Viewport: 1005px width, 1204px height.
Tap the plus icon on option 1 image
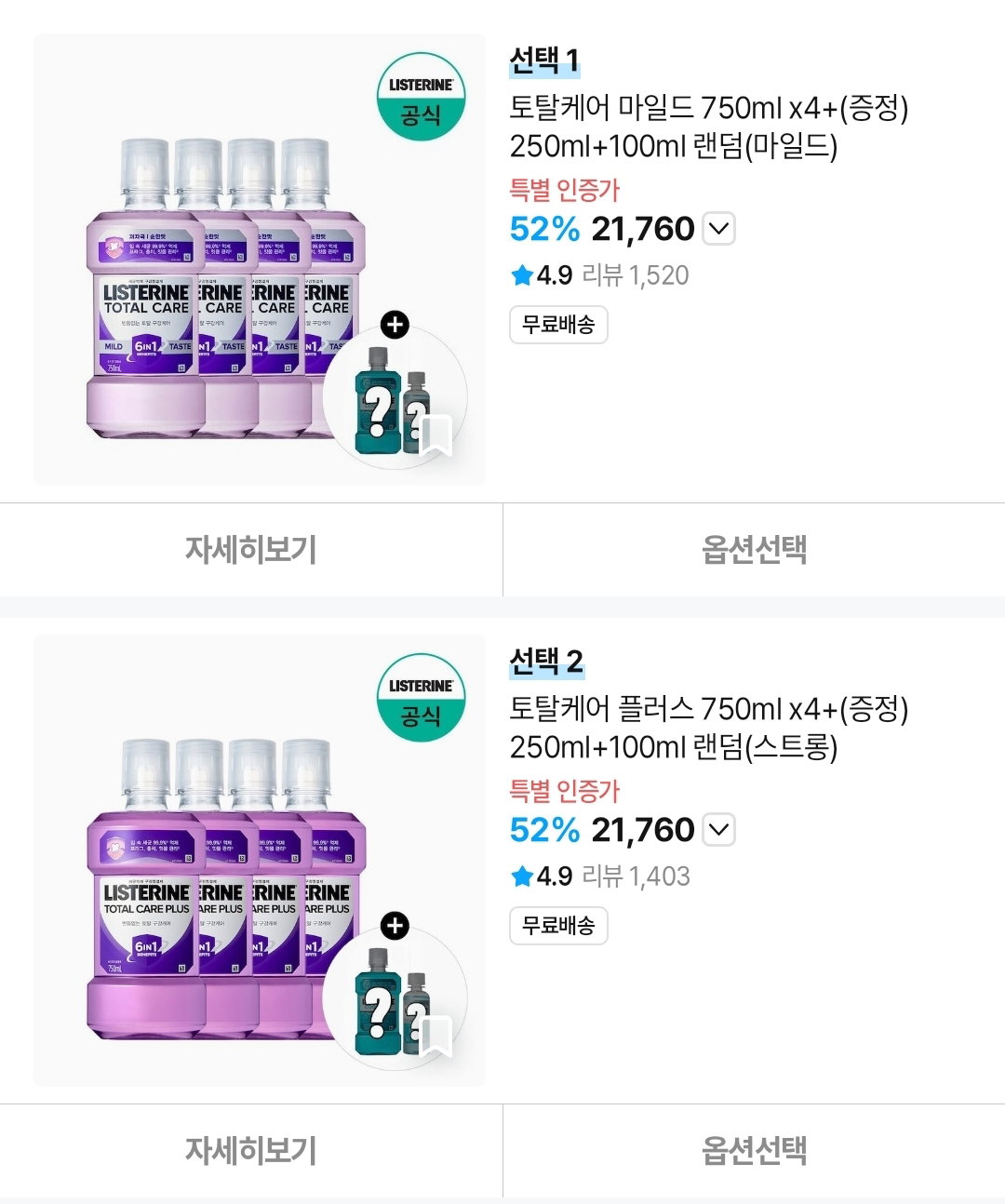(395, 325)
